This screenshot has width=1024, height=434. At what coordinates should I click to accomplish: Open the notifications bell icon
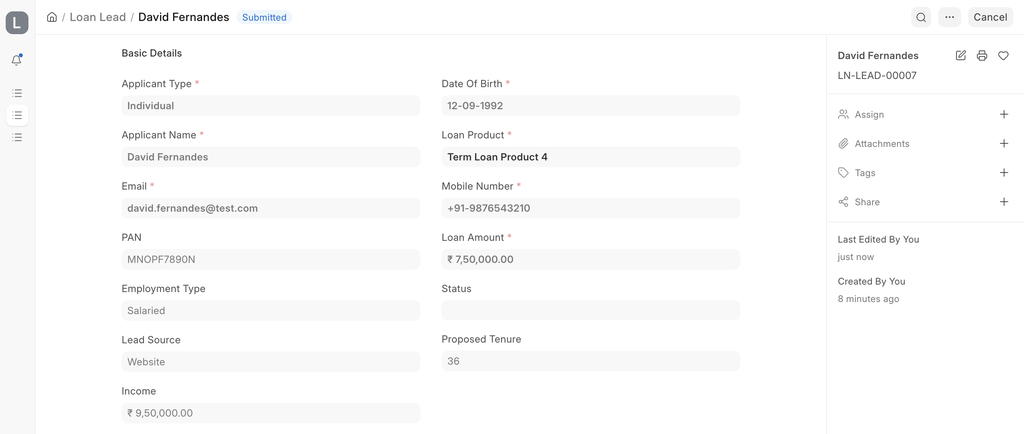pyautogui.click(x=17, y=60)
